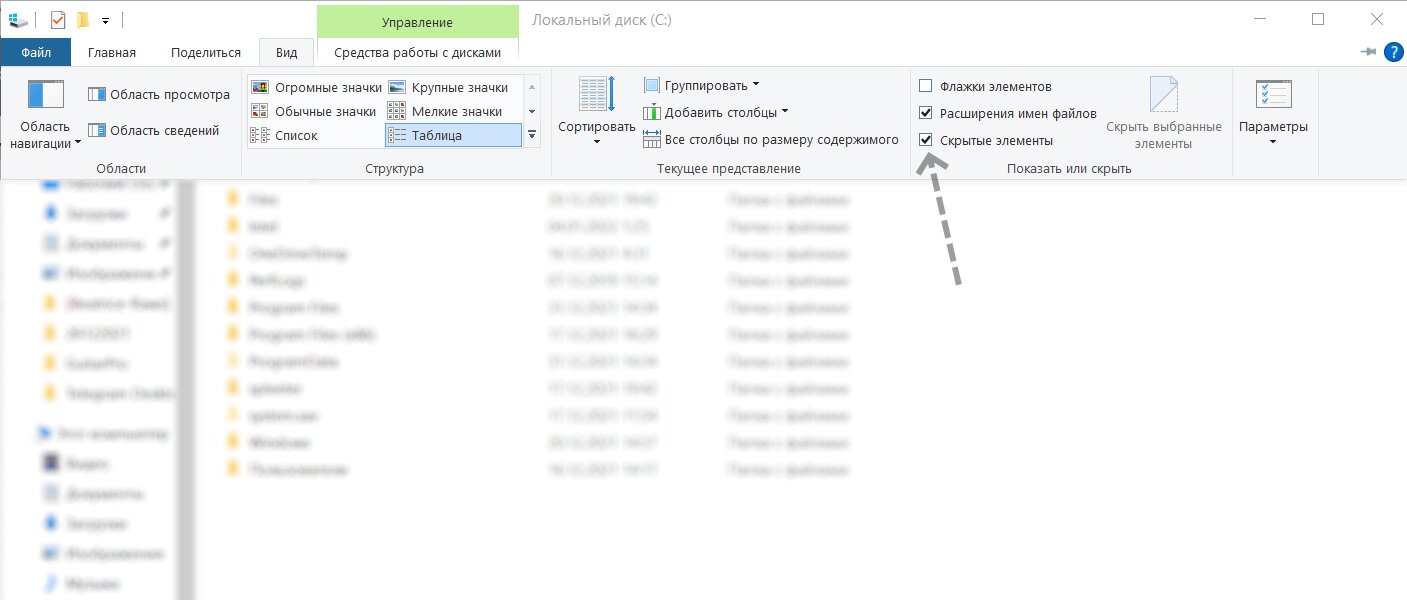Click Все столбцы по размеру содержимого
Viewport: 1407px width, 600px height.
click(x=771, y=140)
